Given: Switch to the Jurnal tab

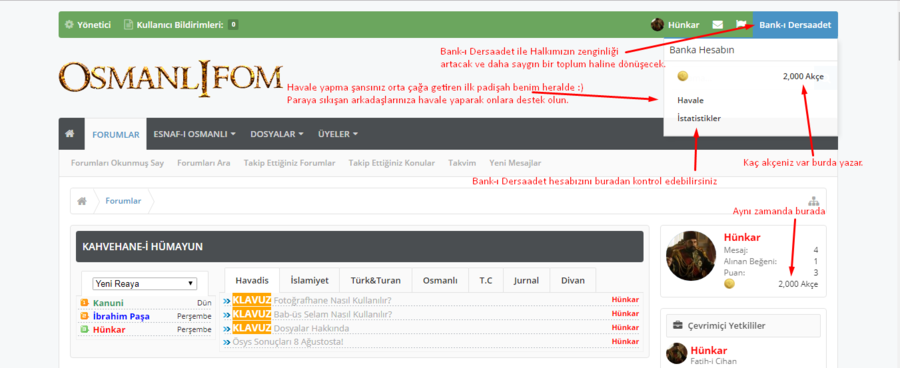Looking at the screenshot, I should point(526,280).
